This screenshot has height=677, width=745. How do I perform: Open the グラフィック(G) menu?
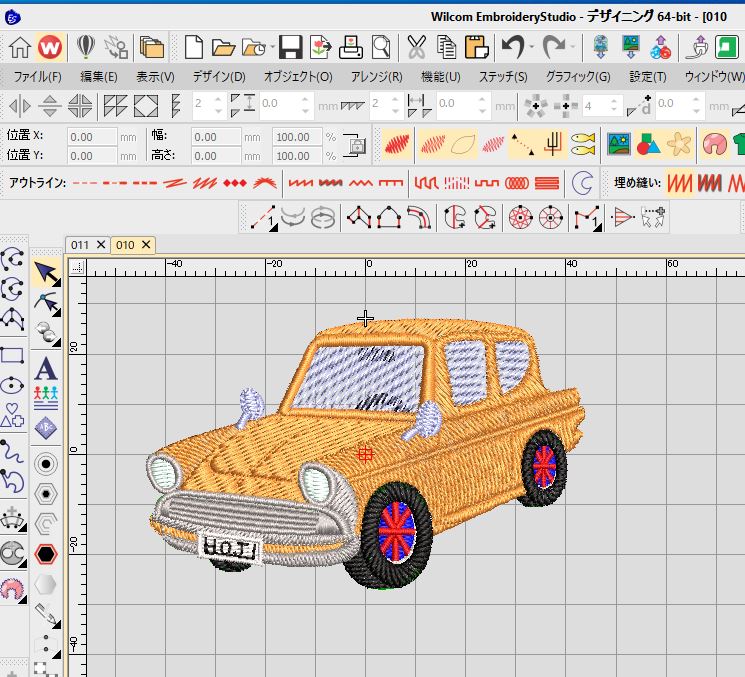tap(578, 76)
